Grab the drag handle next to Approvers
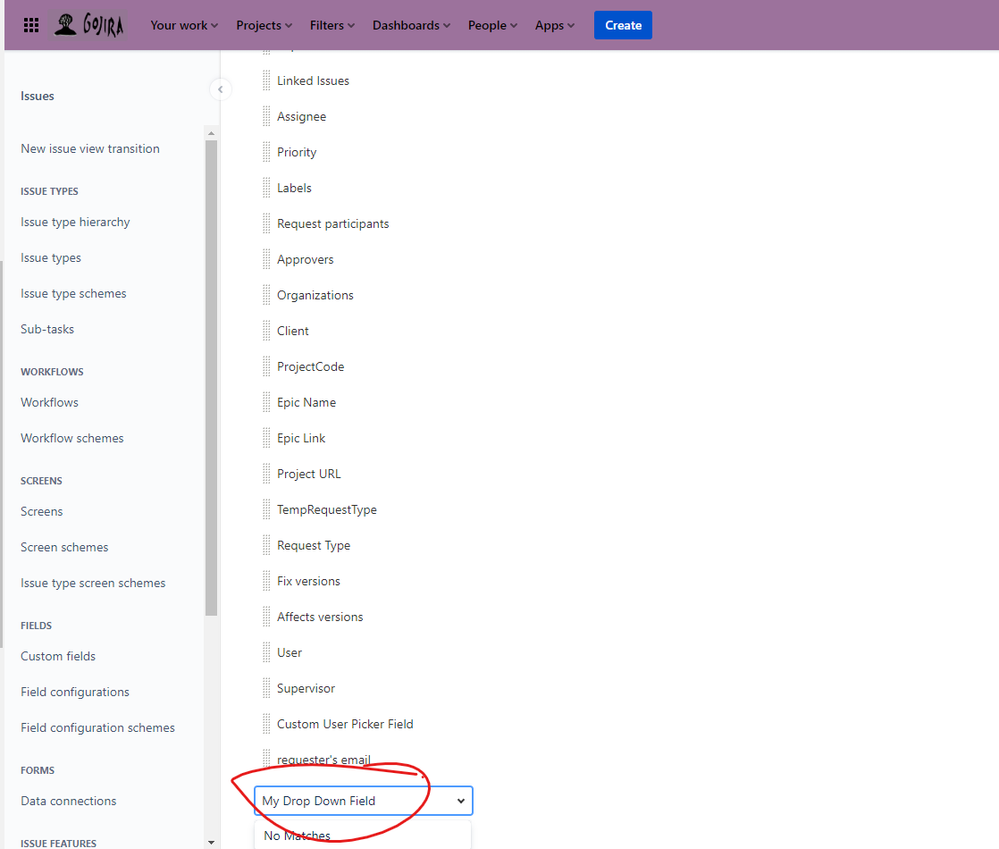Screen dimensions: 999x849 coord(266,259)
